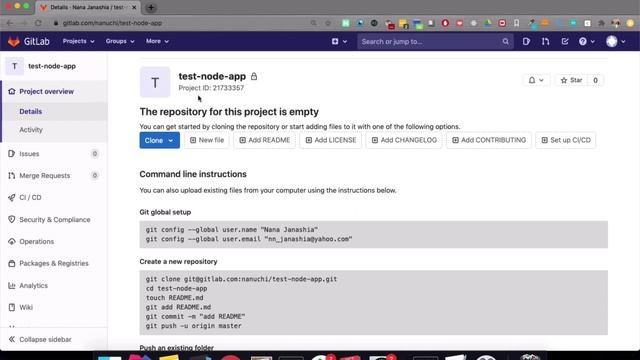Open the user avatar menu
This screenshot has width=640, height=360.
616,41
